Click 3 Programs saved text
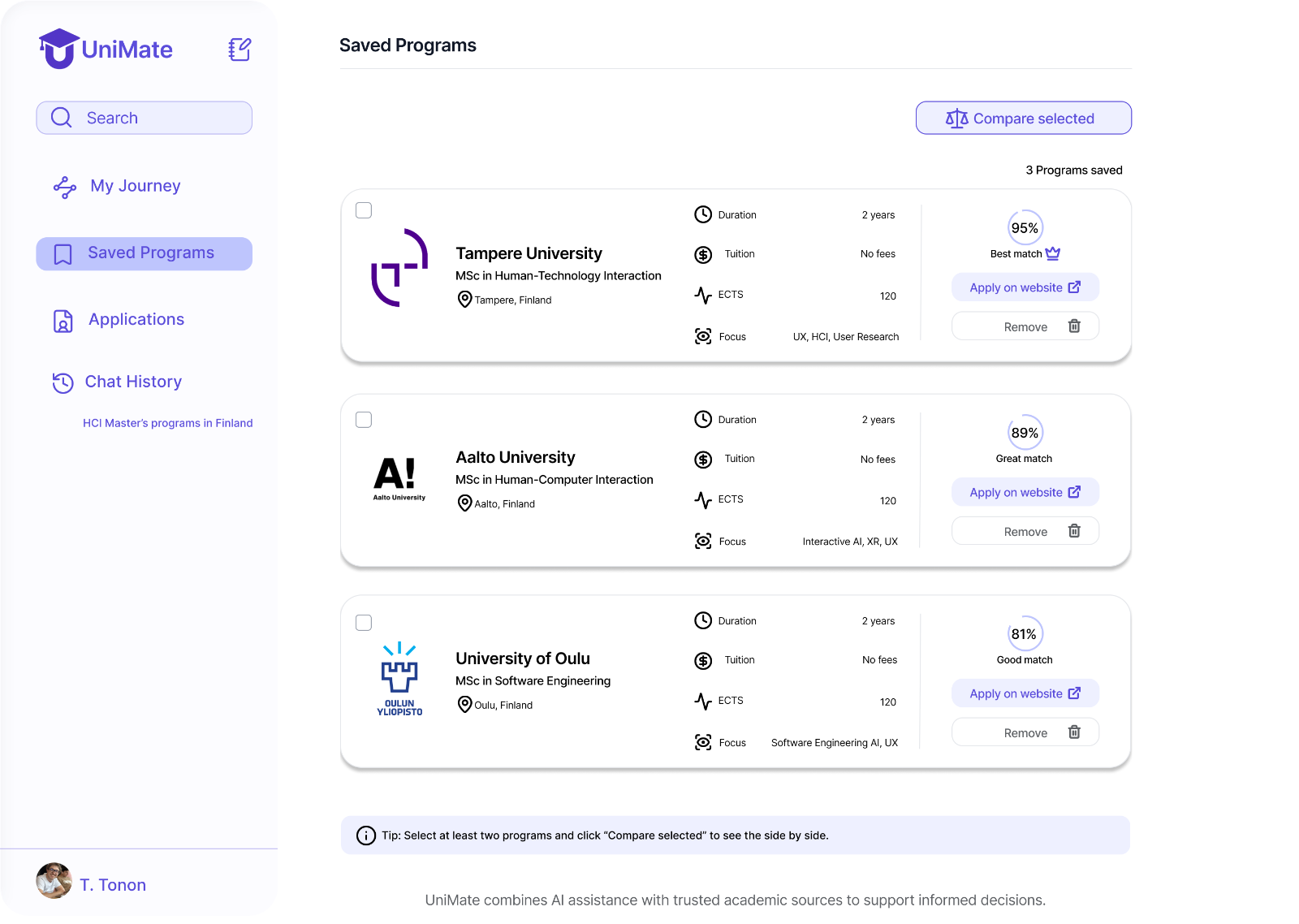Image resolution: width=1299 pixels, height=924 pixels. (1074, 171)
